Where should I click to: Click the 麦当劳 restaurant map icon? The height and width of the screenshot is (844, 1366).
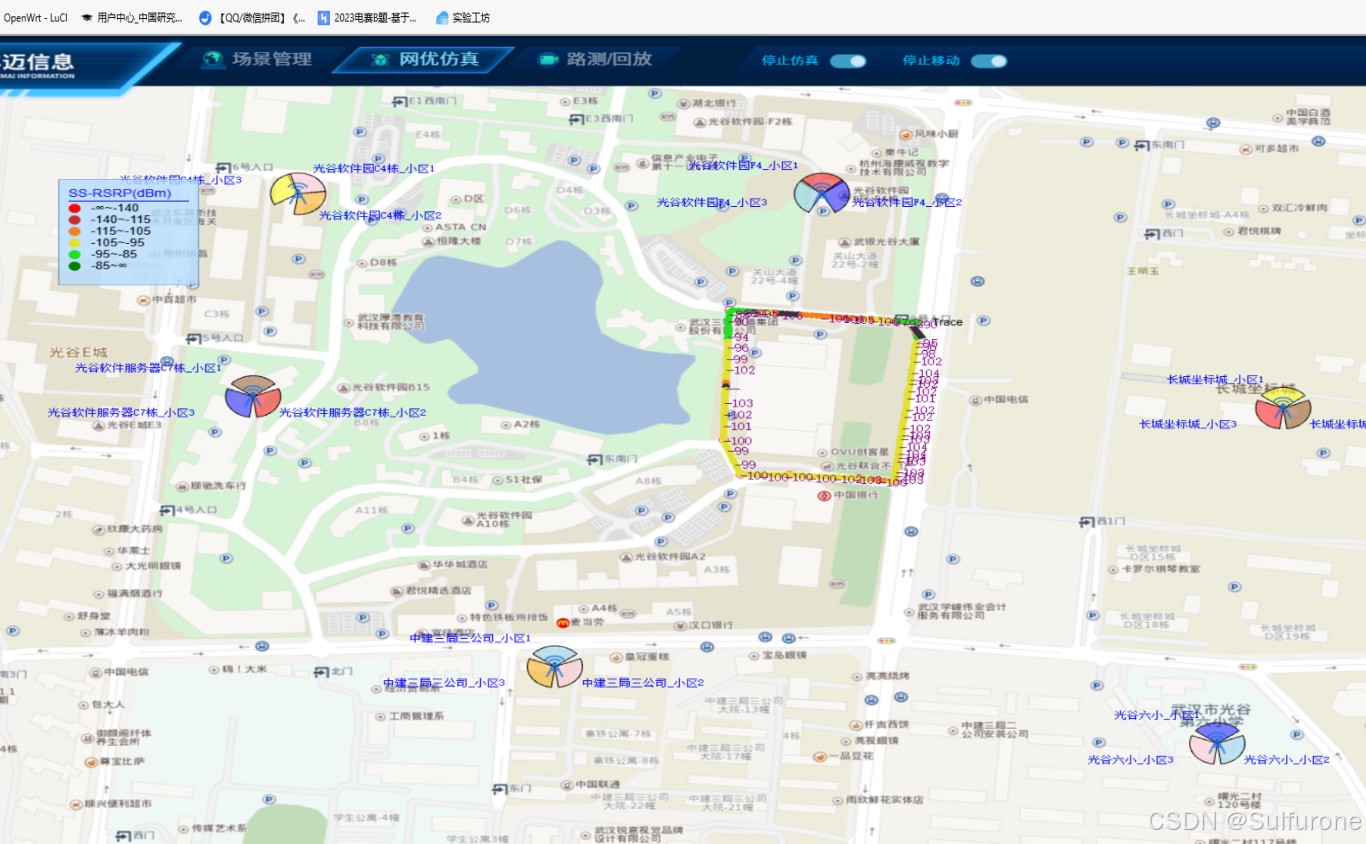point(562,622)
